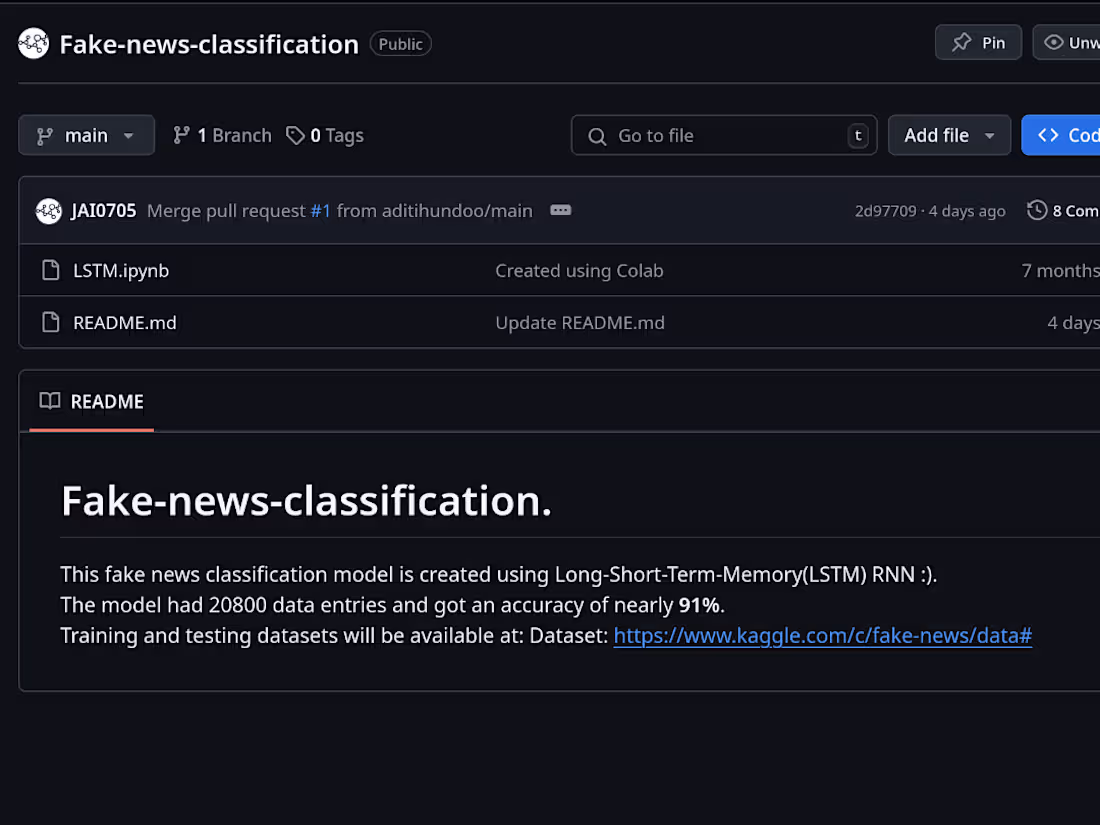The height and width of the screenshot is (825, 1100).
Task: Click the magnifier icon in the file search
Action: pyautogui.click(x=597, y=135)
